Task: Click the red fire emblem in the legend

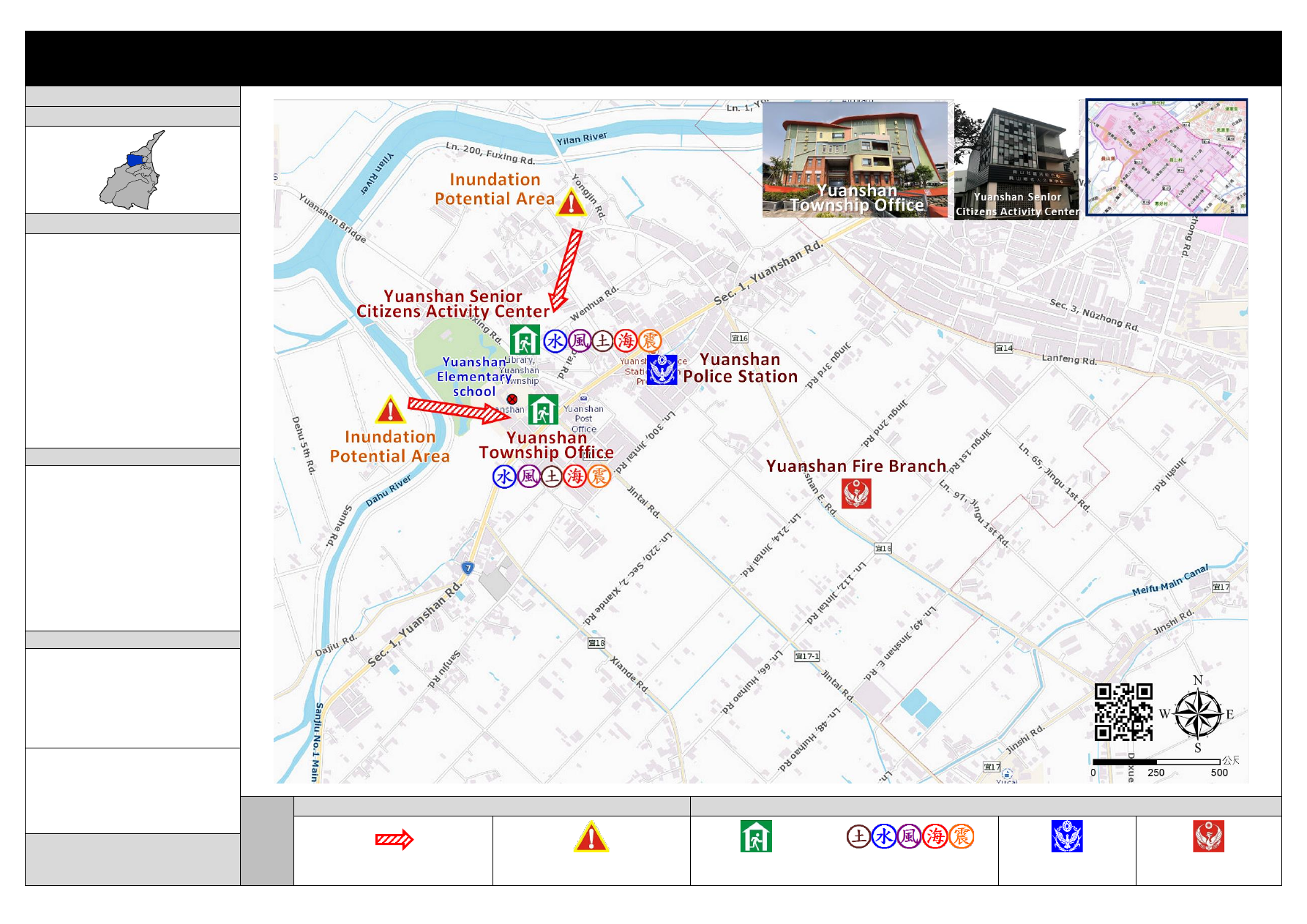Action: [1209, 836]
